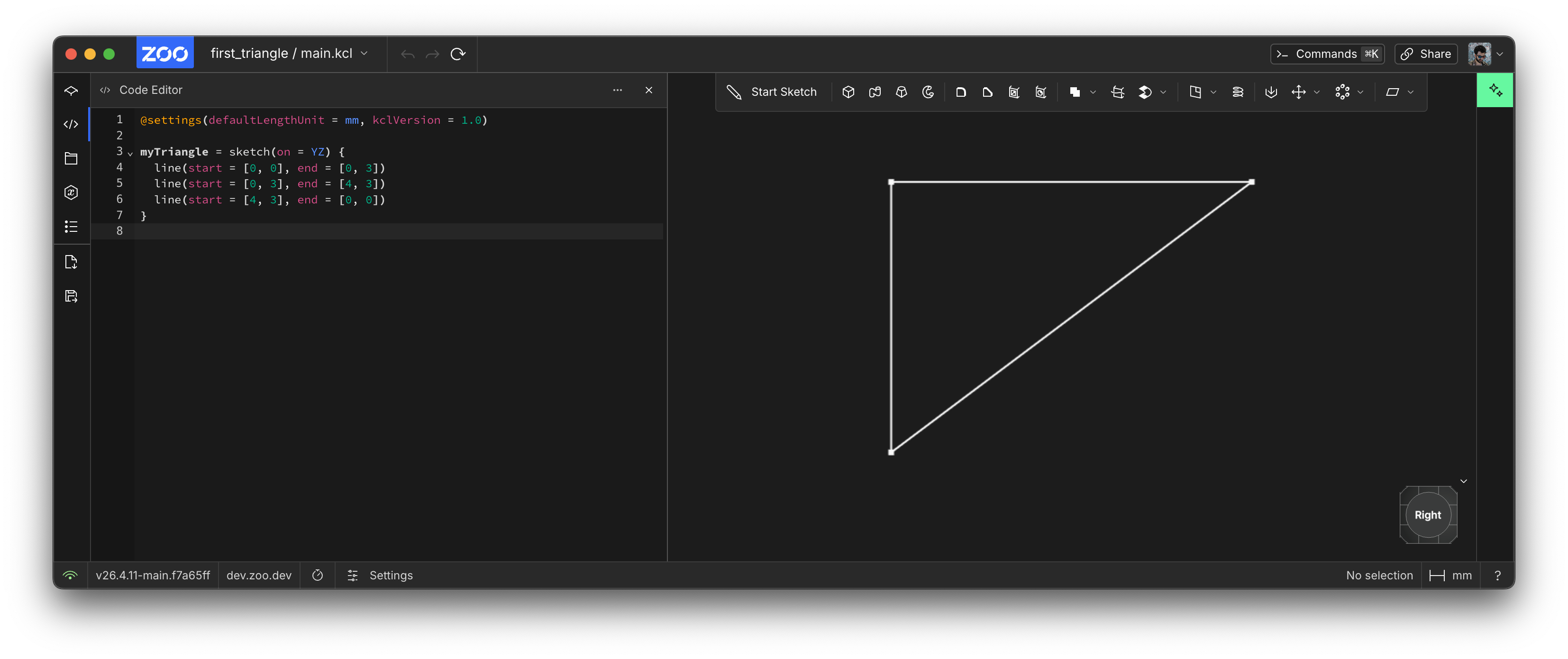The image size is (1568, 659).
Task: Click the stopwatch icon in status bar
Action: pyautogui.click(x=318, y=575)
